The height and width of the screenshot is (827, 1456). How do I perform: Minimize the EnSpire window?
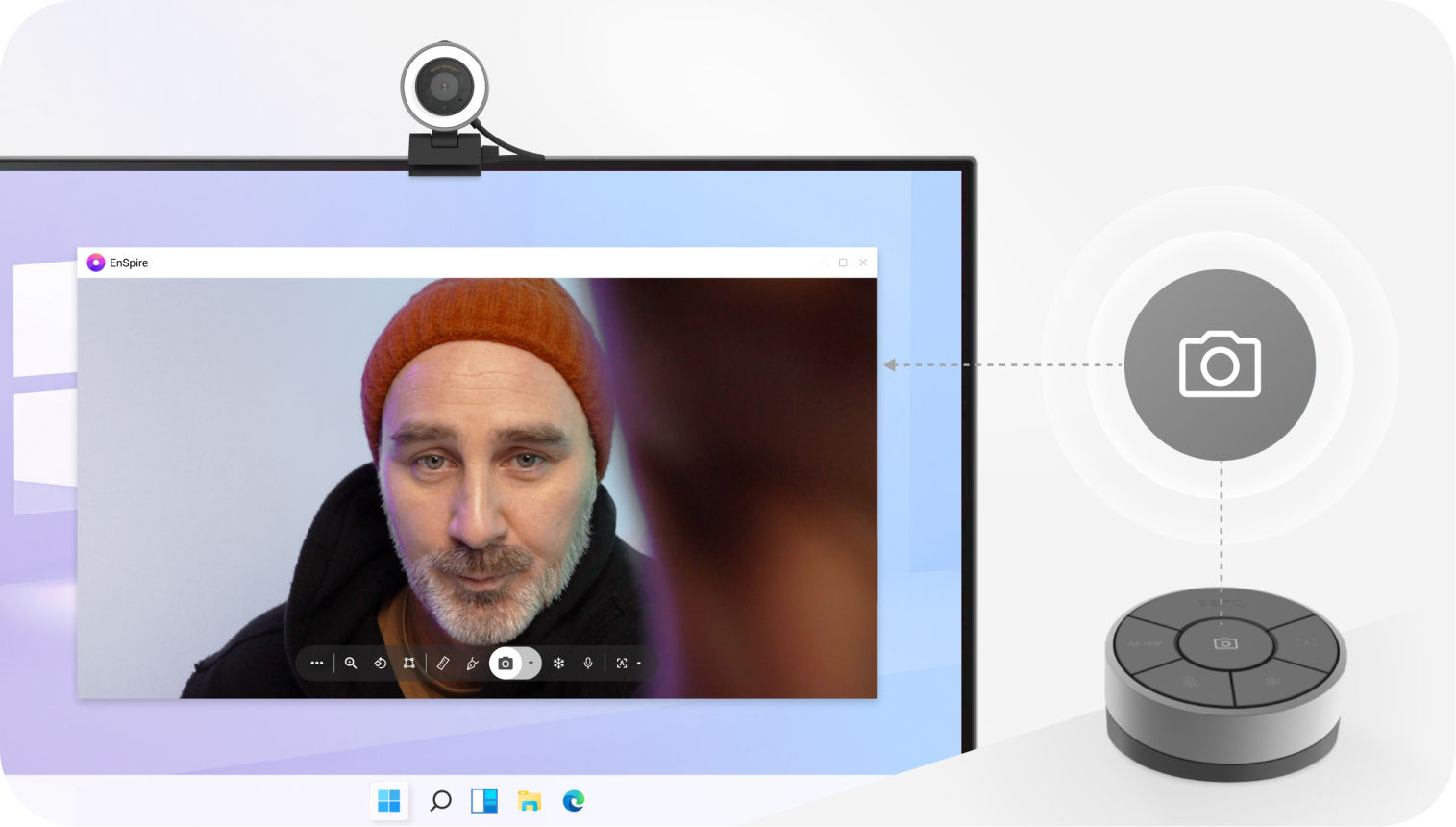point(823,263)
